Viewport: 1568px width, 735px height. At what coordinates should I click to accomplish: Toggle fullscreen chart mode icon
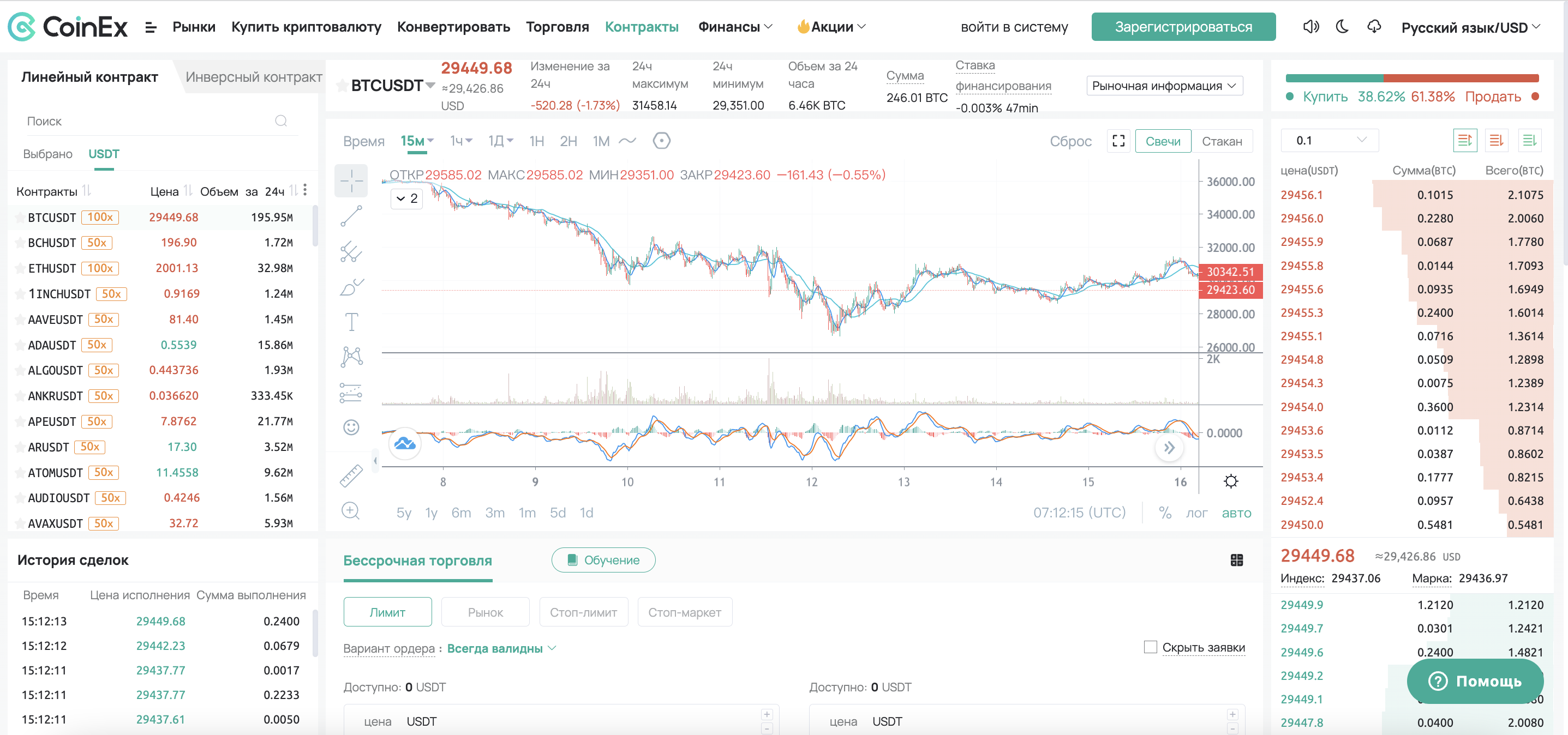pos(1118,141)
